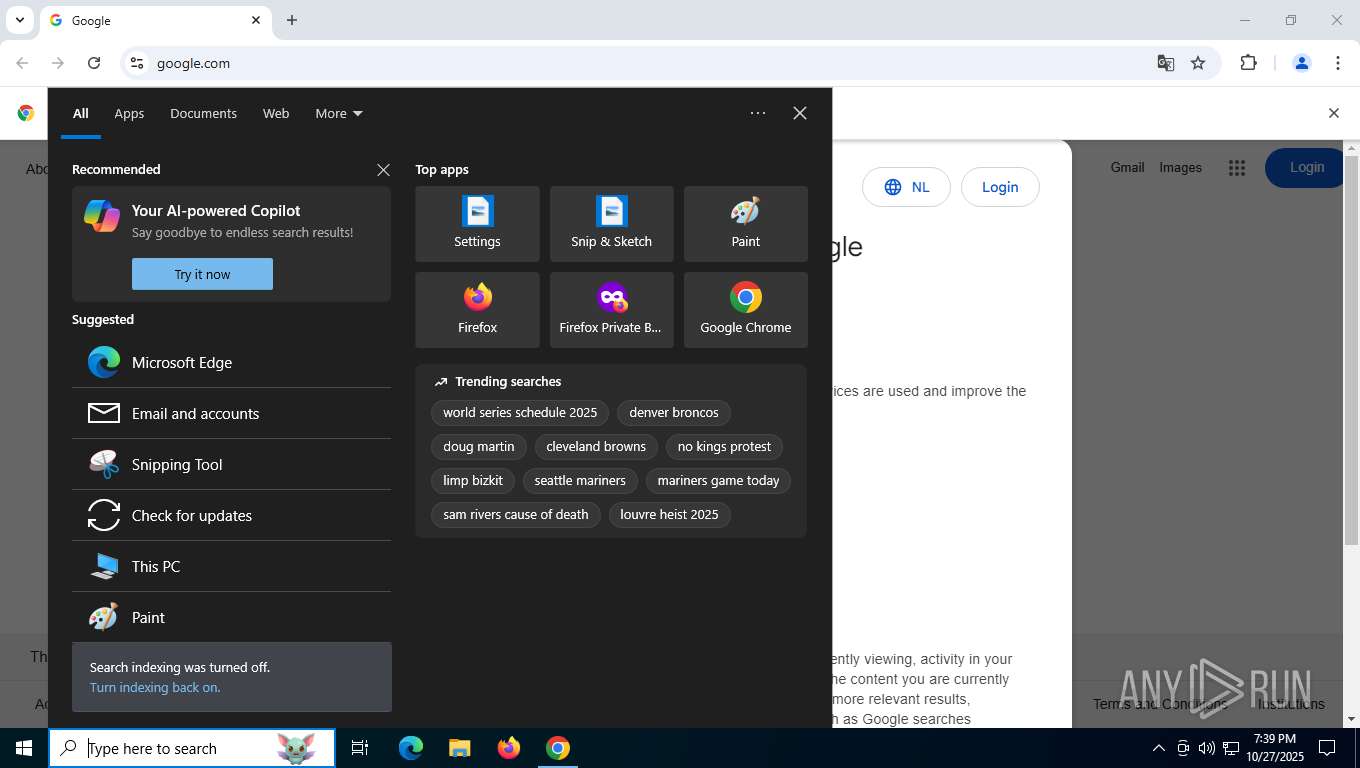Open File Explorer from taskbar
Screen dimensions: 1360x768
point(460,748)
